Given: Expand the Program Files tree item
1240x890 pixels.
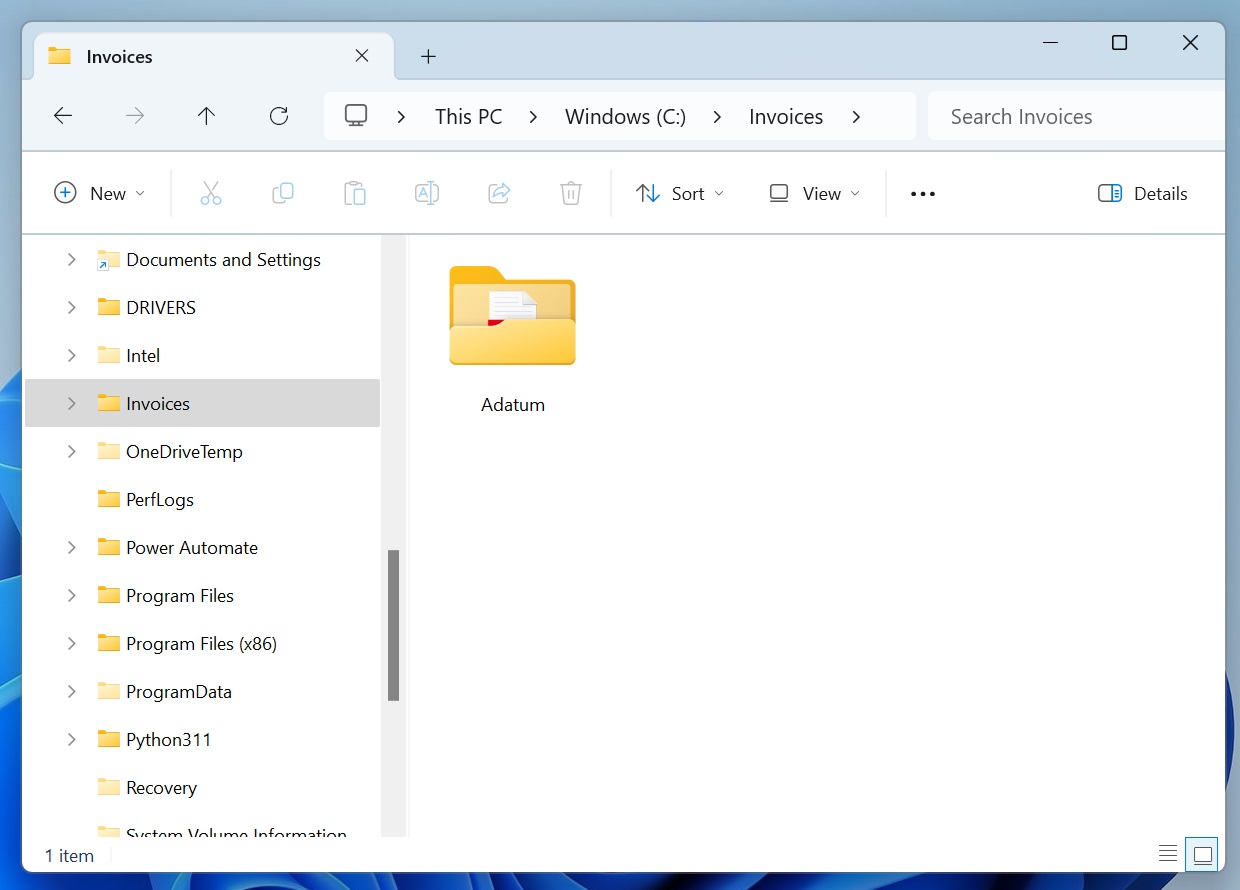Looking at the screenshot, I should pos(71,595).
